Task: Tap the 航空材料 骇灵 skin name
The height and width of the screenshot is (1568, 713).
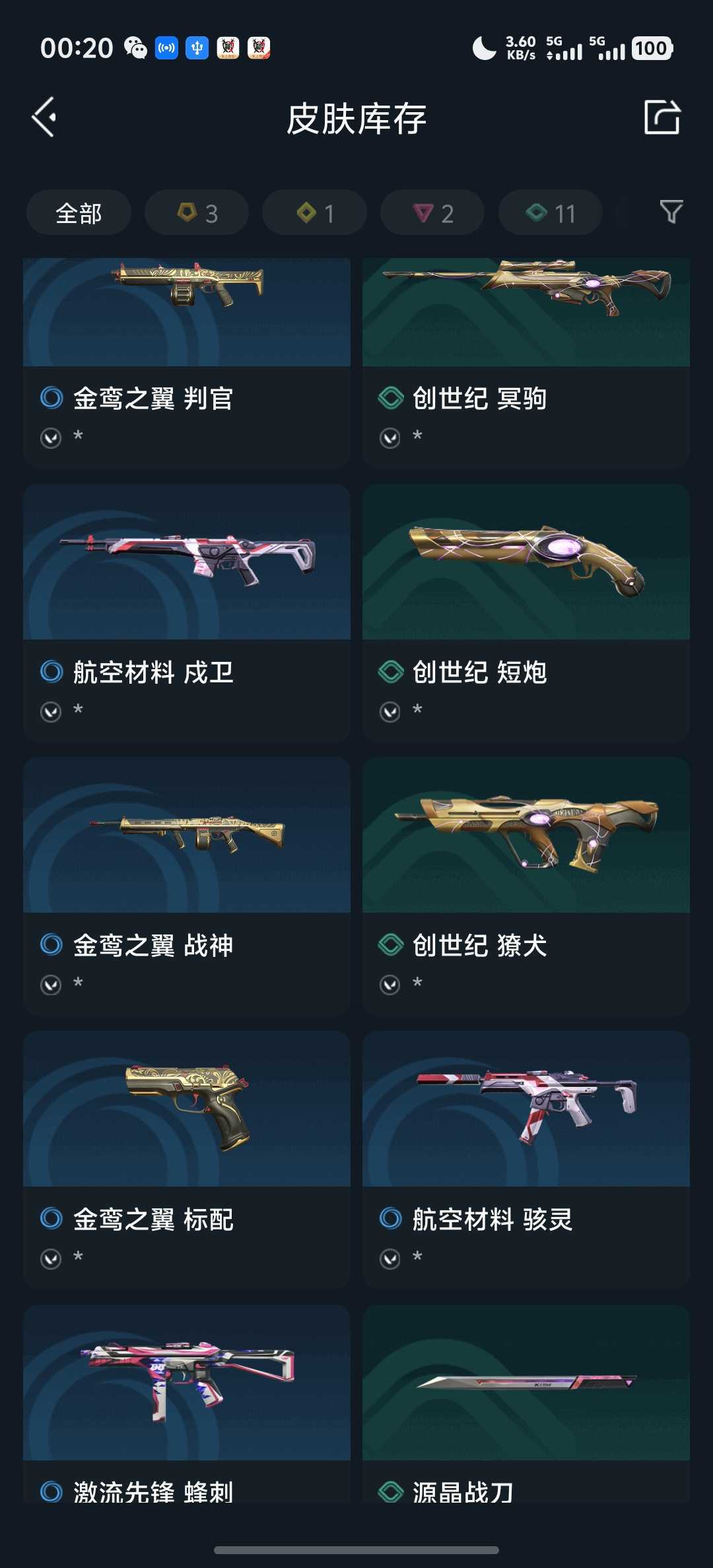Action: coord(492,1219)
